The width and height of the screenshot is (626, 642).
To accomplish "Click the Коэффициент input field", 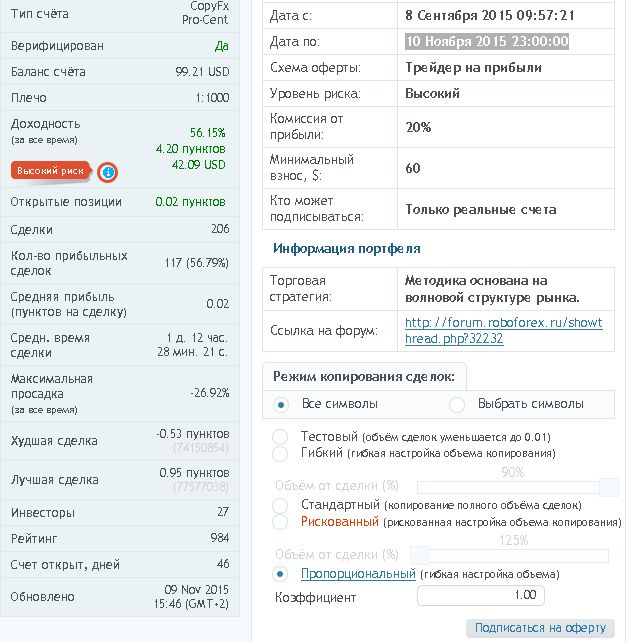I will click(481, 595).
